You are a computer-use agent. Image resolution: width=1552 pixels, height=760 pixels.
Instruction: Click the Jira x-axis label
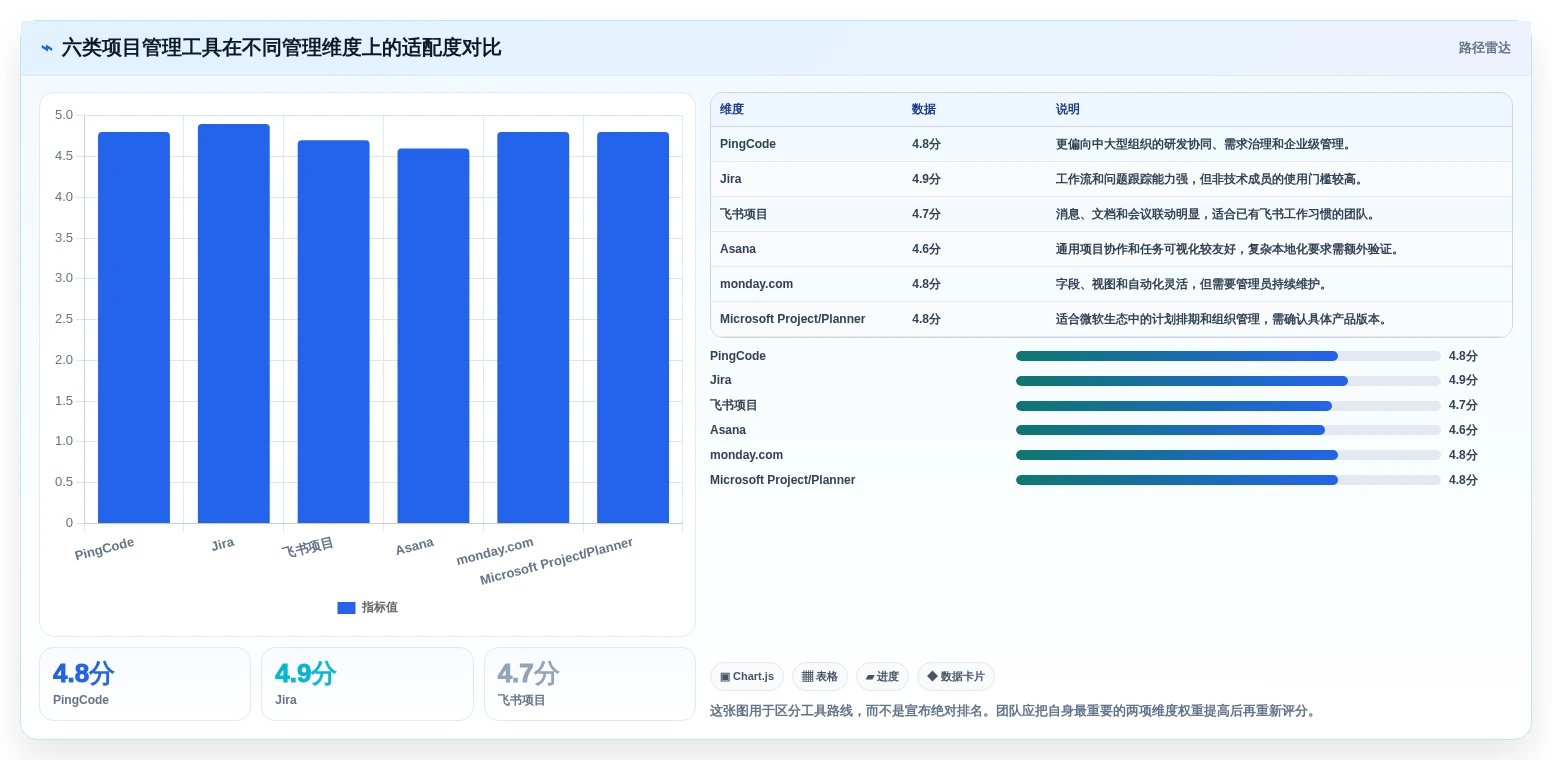pyautogui.click(x=223, y=544)
